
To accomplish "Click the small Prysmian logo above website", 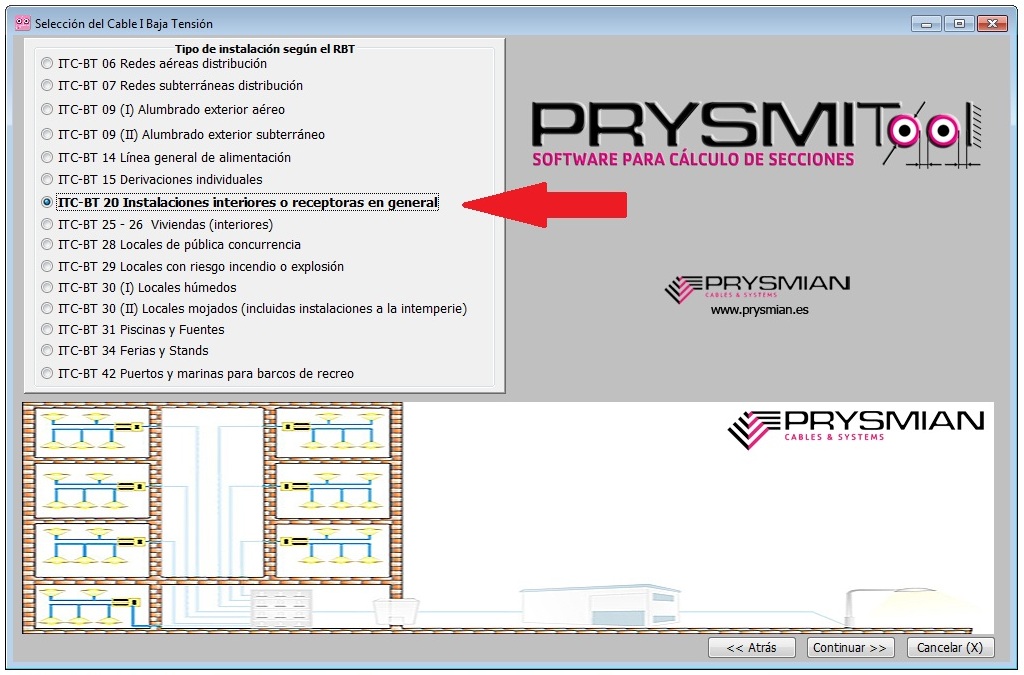I will (x=758, y=288).
